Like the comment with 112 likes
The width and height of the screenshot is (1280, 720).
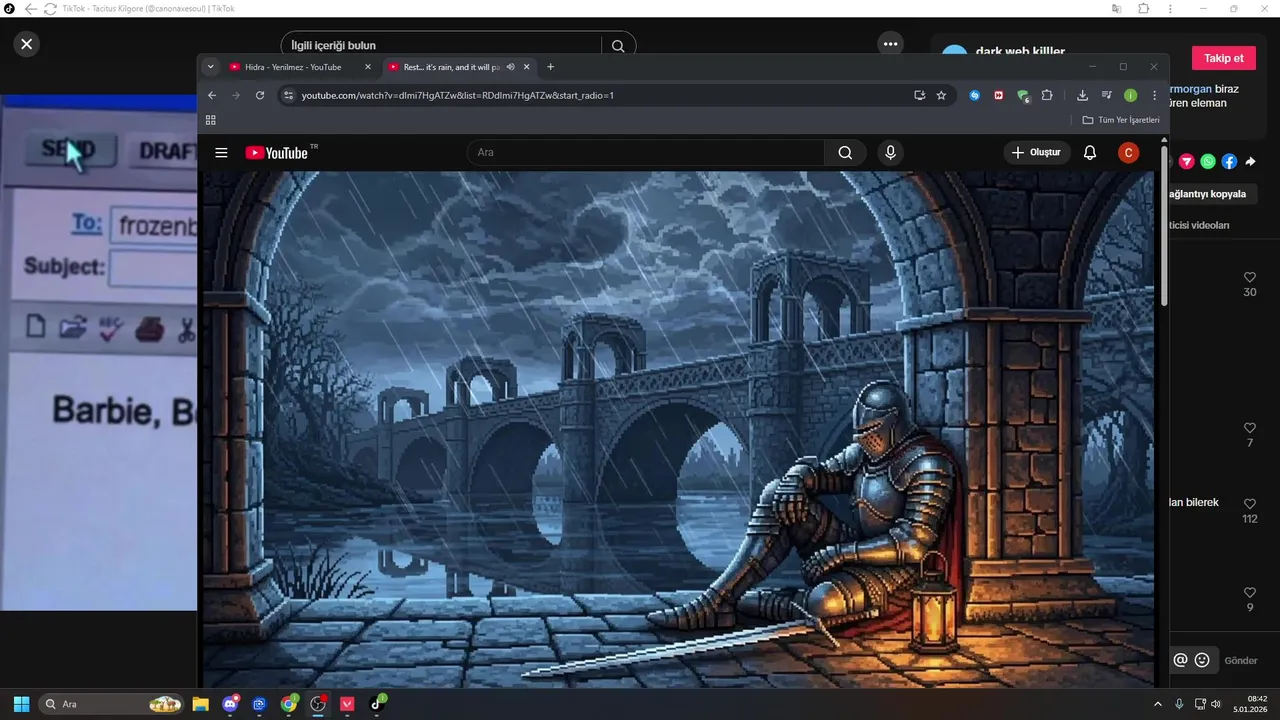click(x=1250, y=504)
